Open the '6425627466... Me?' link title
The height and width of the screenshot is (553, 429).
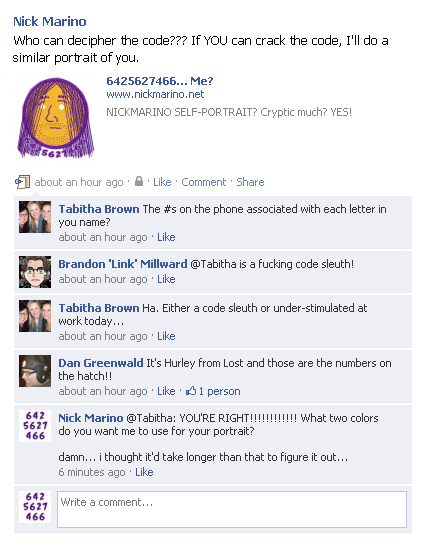[x=160, y=81]
